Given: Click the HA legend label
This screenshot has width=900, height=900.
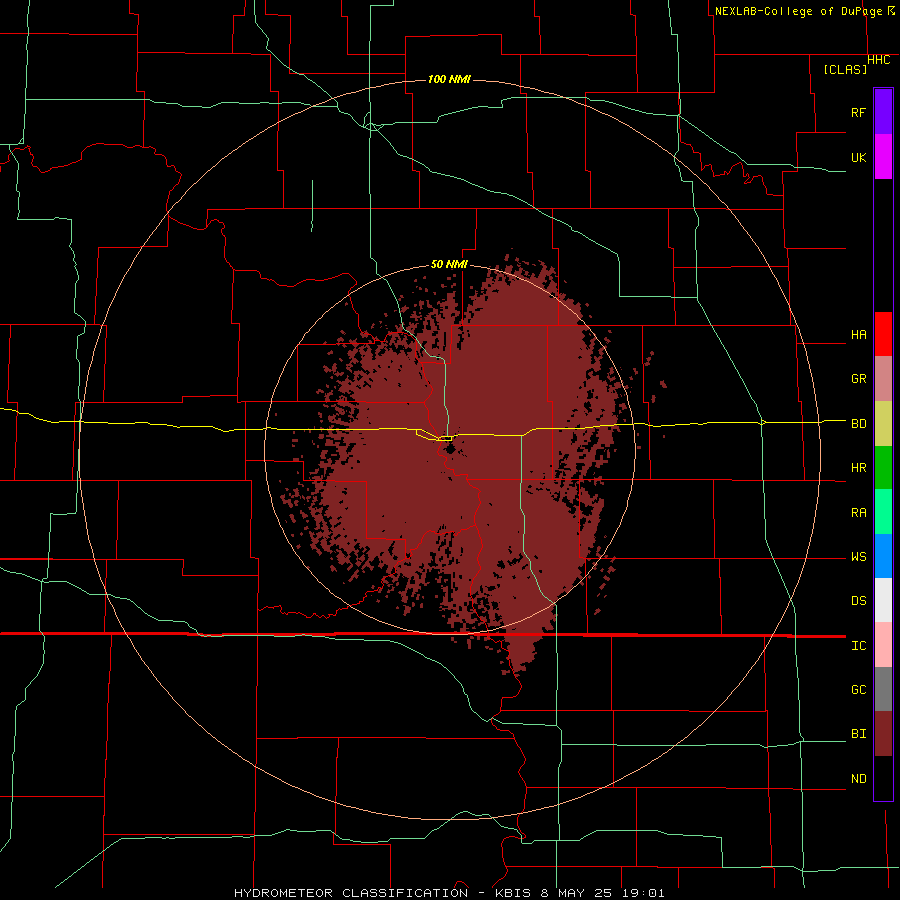Looking at the screenshot, I should 858,335.
